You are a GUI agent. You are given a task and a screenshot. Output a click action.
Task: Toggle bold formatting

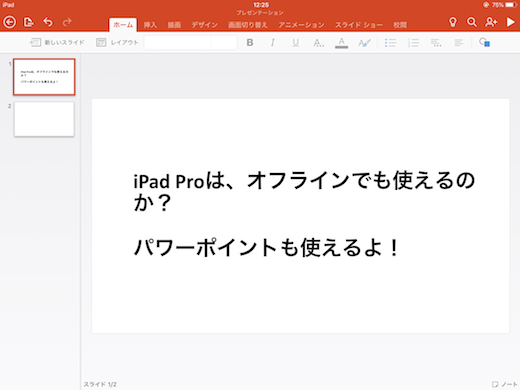pos(250,43)
